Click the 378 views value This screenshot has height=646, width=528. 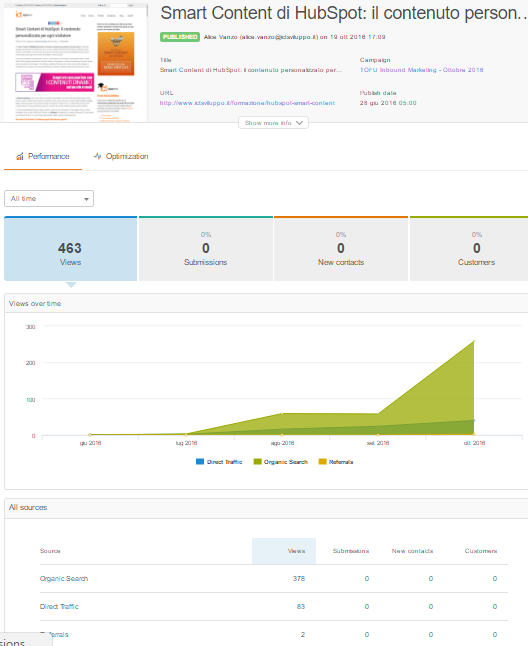(299, 578)
